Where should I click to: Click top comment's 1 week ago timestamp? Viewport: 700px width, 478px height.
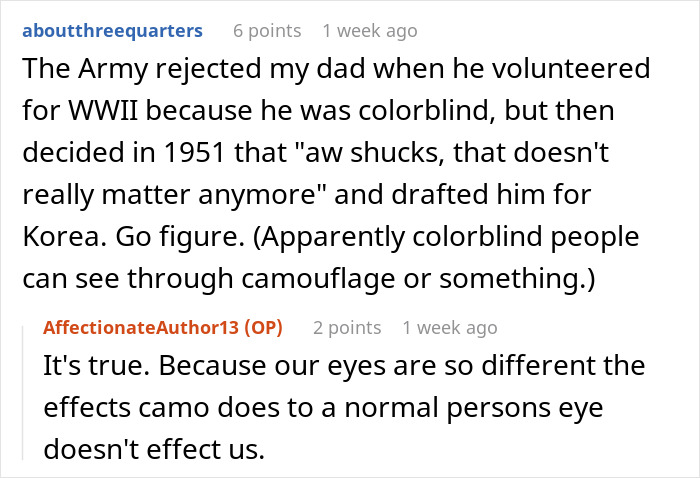point(370,31)
